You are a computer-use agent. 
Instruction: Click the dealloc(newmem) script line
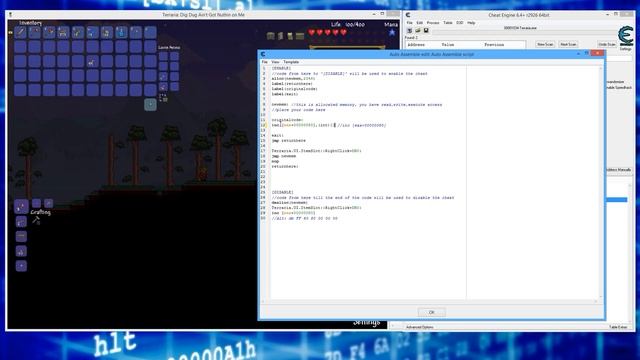[x=290, y=202]
